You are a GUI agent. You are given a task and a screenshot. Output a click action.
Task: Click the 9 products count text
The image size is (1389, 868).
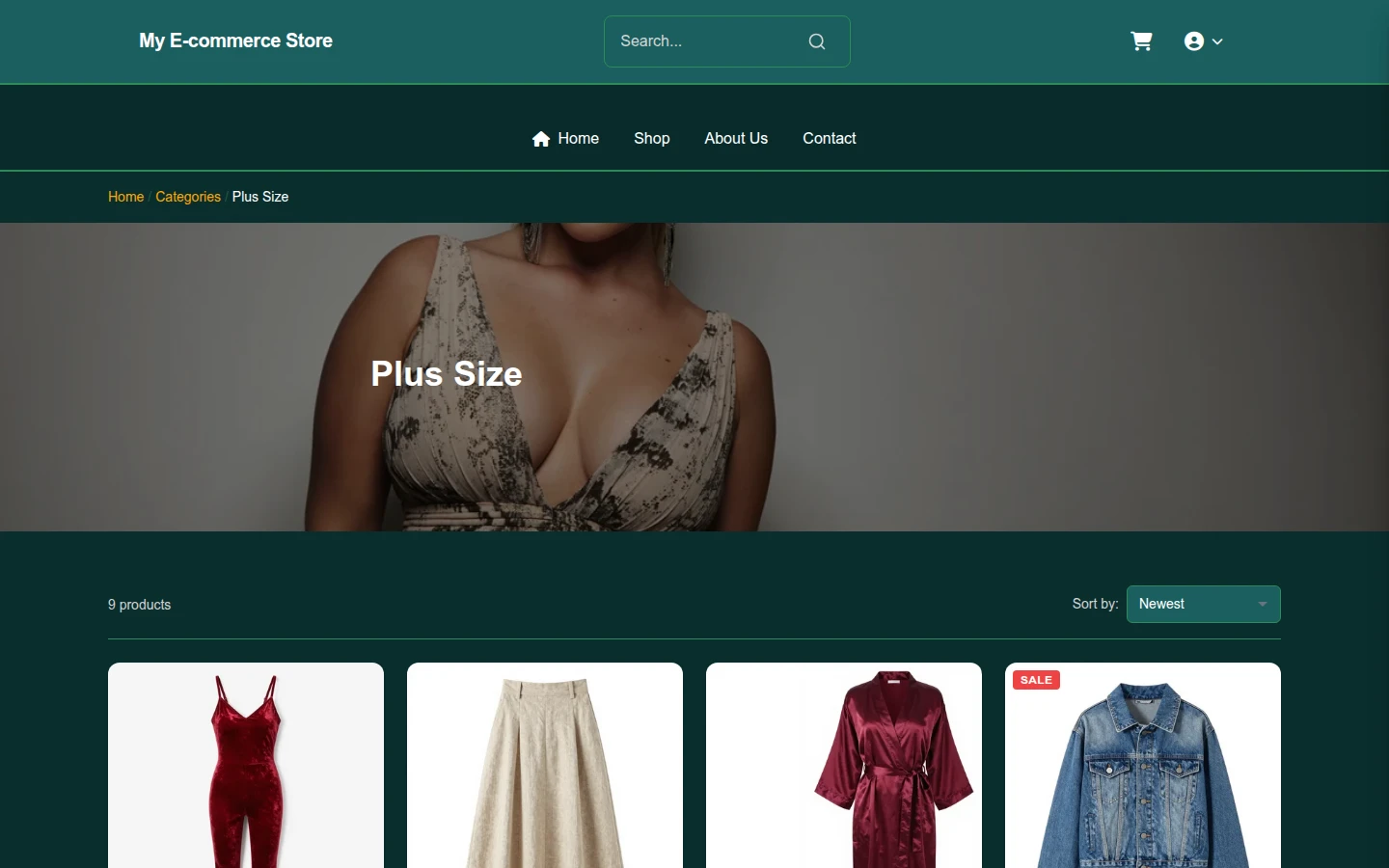(x=140, y=605)
